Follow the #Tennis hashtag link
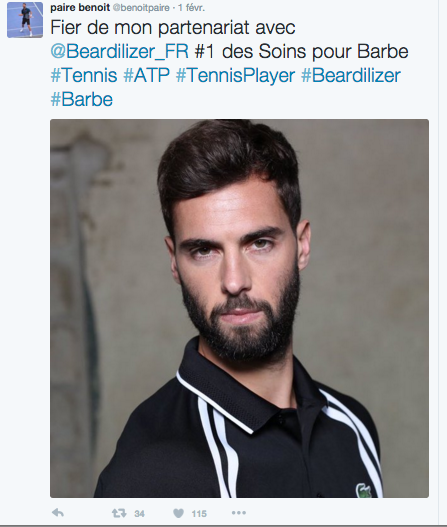The image size is (447, 527). pos(84,75)
